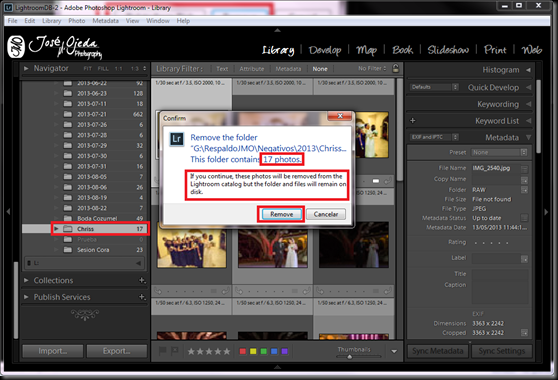Select the green color label swatch

click(x=264, y=351)
